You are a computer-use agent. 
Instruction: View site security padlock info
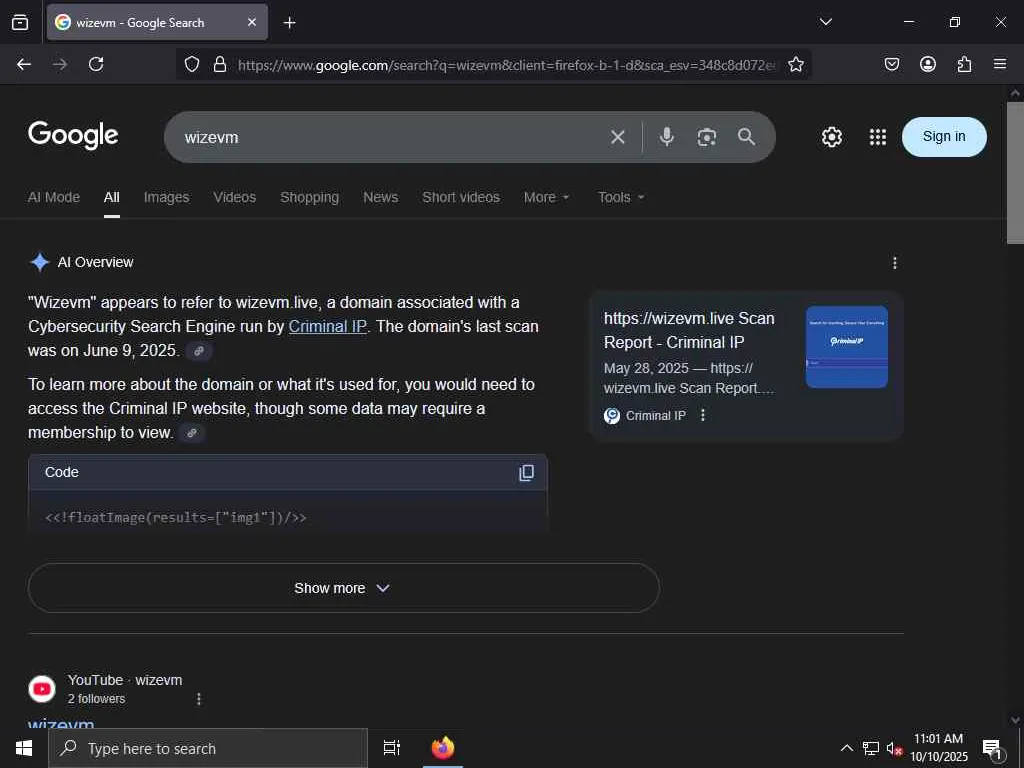pos(220,64)
